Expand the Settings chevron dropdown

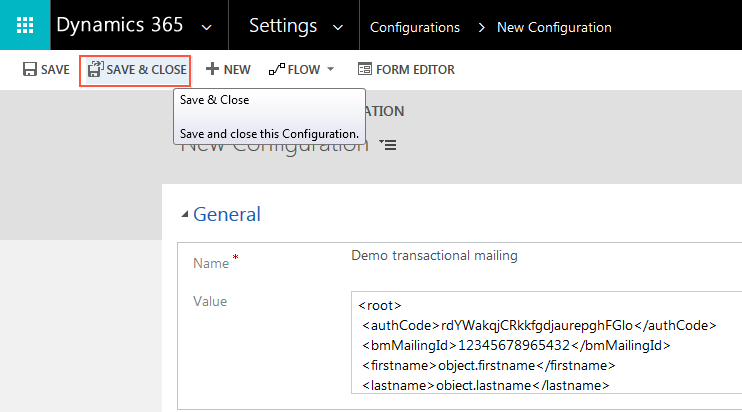(x=337, y=26)
